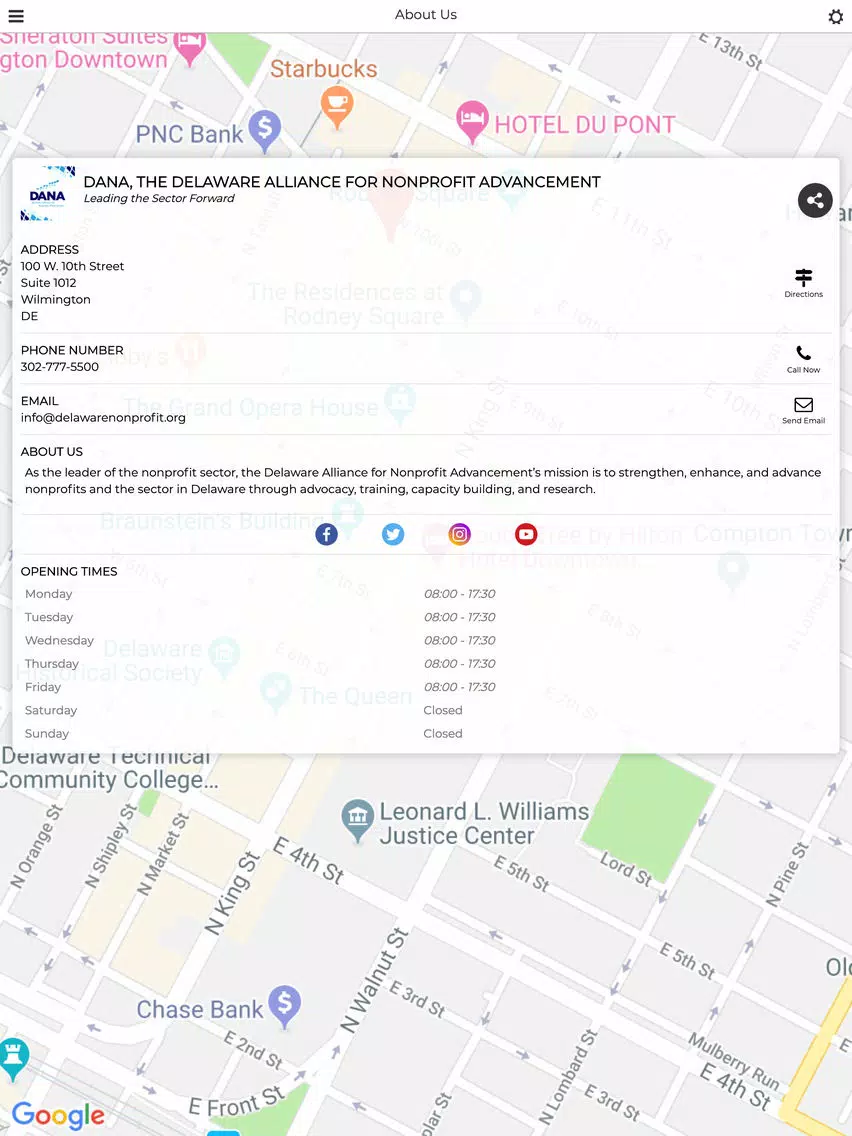Click the Friday opening hours row
This screenshot has height=1136, width=852.
click(x=426, y=688)
